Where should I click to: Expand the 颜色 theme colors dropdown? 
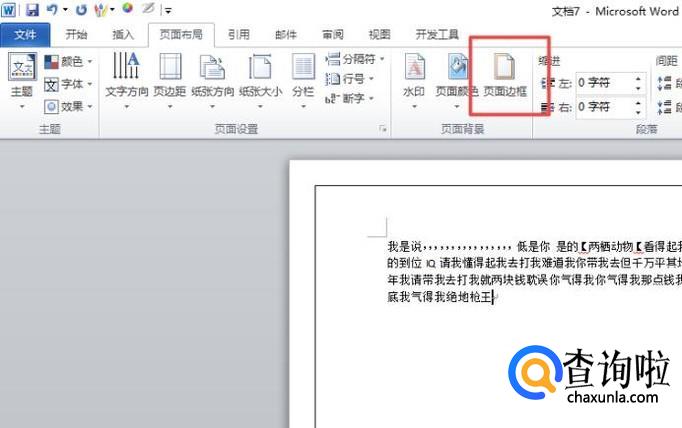point(68,62)
